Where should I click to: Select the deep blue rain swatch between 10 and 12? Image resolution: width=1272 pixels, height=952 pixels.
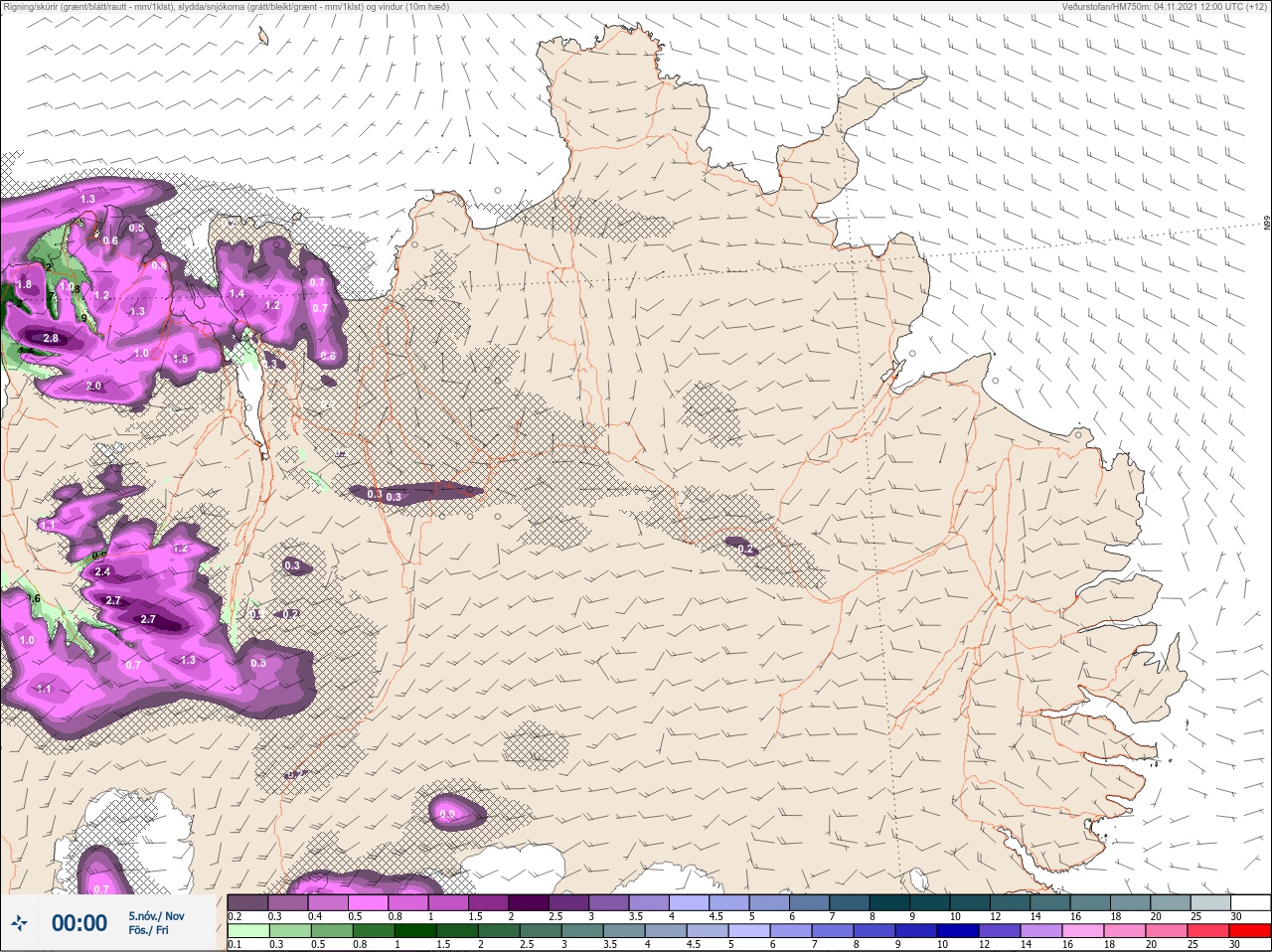tap(958, 931)
